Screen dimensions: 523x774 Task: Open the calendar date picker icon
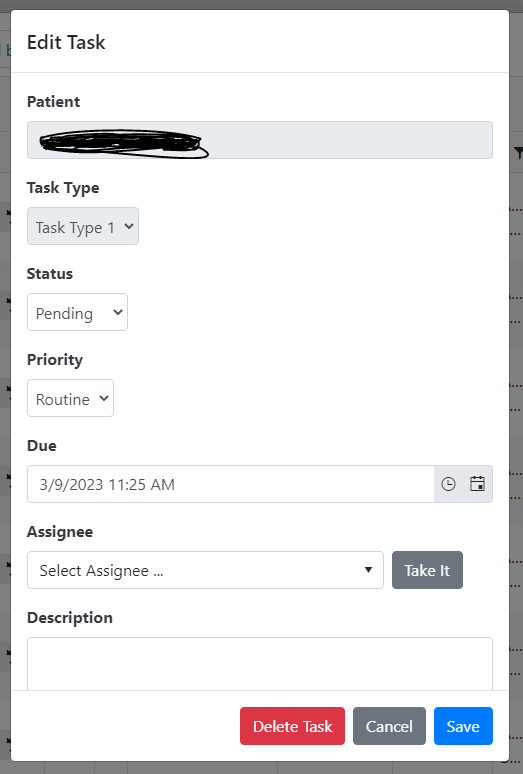(477, 484)
